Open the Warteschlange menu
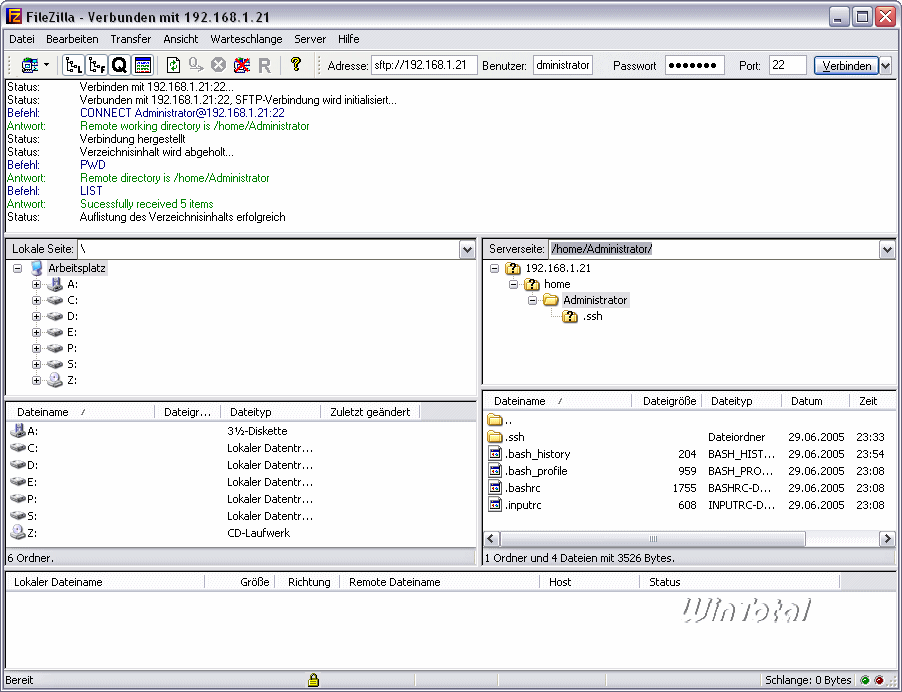This screenshot has width=902, height=692. pos(246,39)
